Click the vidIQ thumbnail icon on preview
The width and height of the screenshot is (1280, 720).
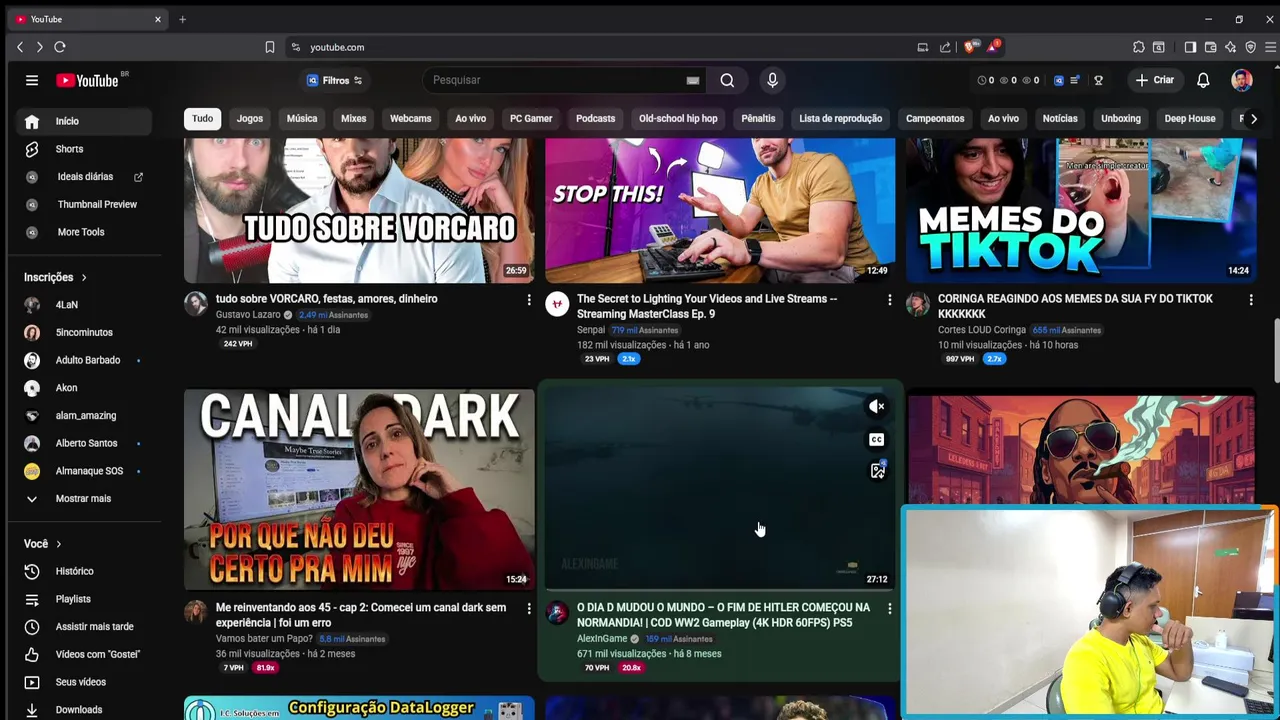click(x=877, y=471)
